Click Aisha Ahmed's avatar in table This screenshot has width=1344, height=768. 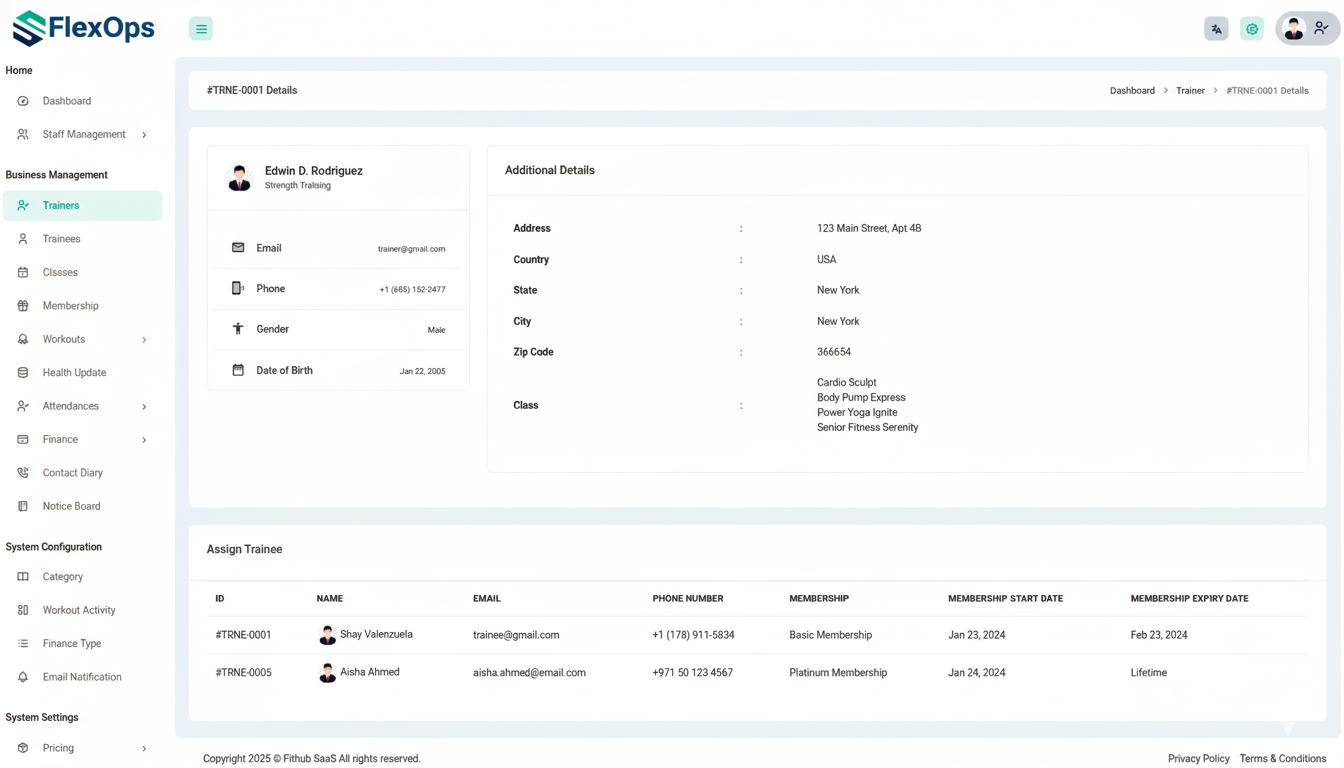point(327,673)
